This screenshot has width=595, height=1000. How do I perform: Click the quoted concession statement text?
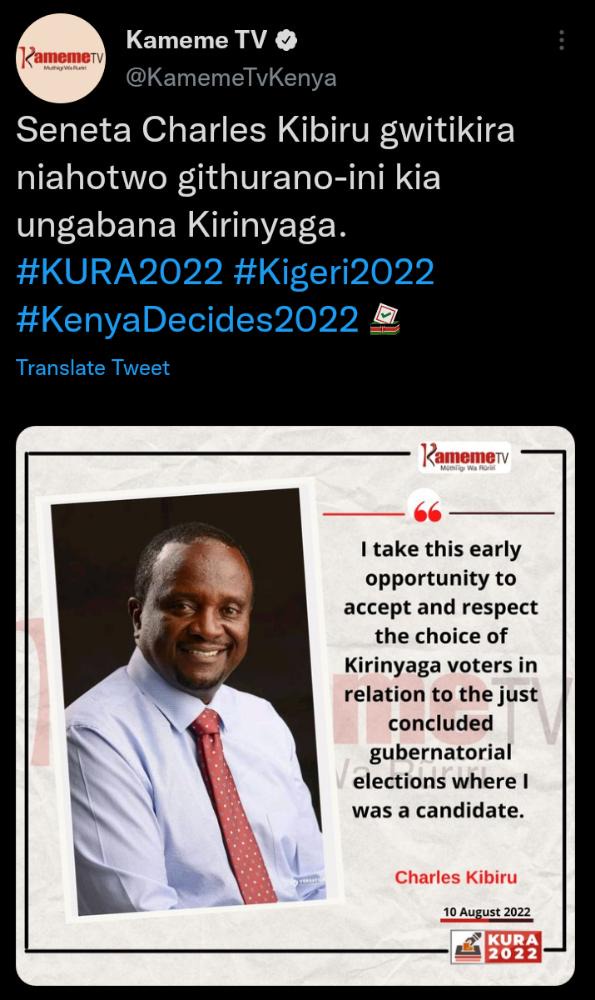tap(441, 680)
